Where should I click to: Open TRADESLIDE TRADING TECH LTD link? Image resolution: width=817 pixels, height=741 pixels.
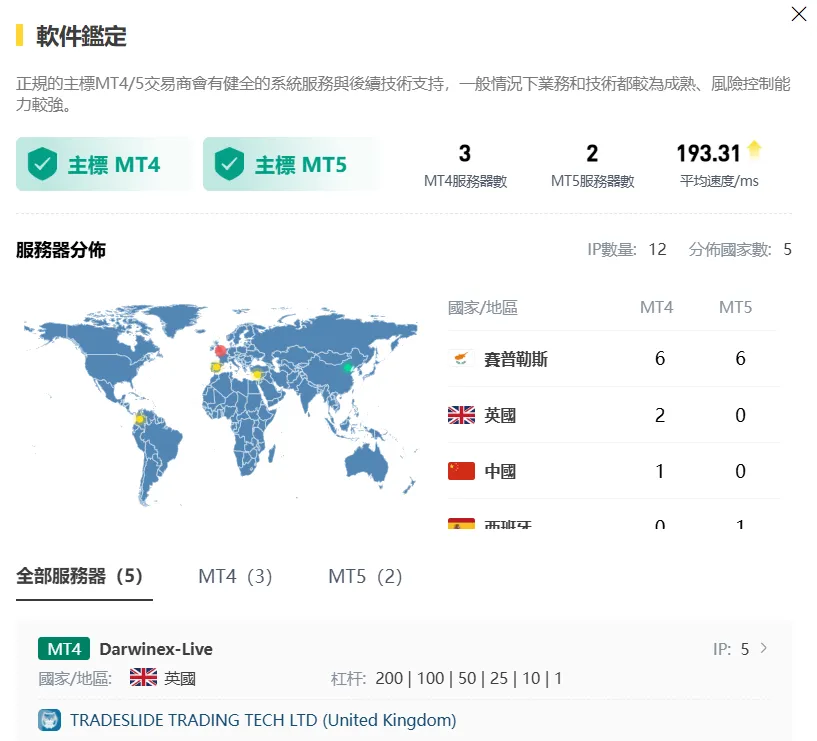(263, 720)
